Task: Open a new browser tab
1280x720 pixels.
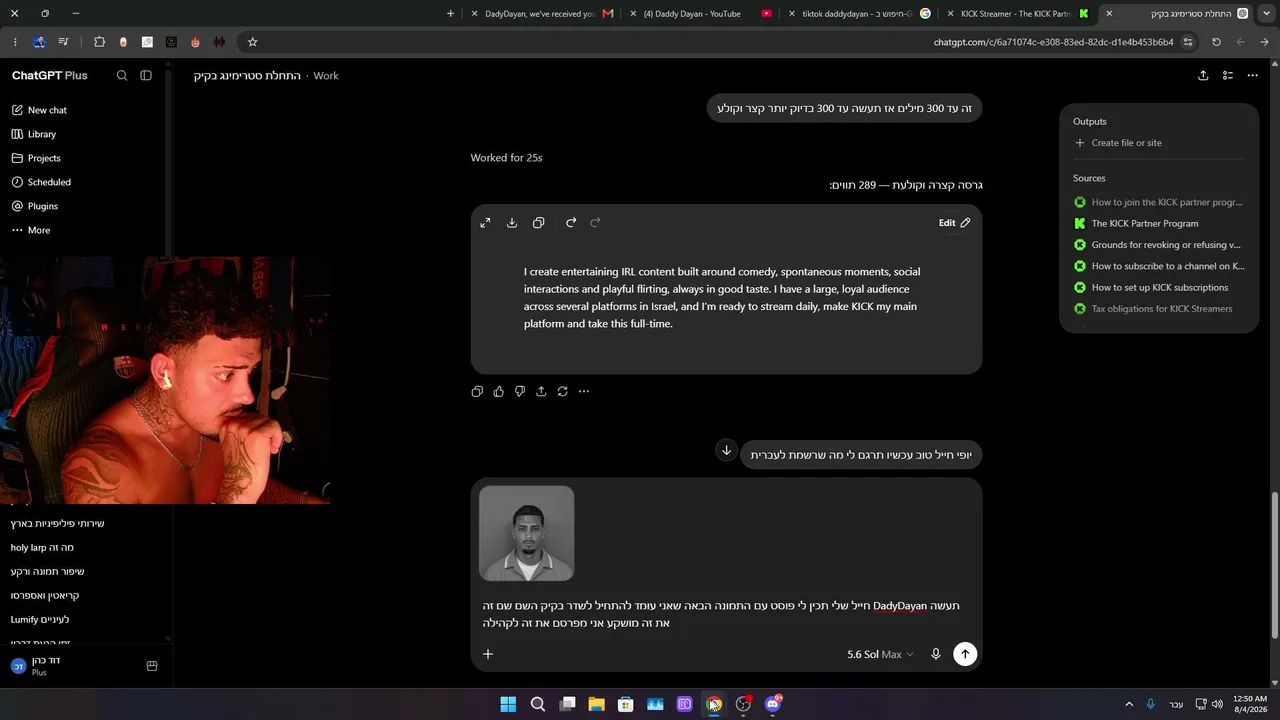Action: 450,14
